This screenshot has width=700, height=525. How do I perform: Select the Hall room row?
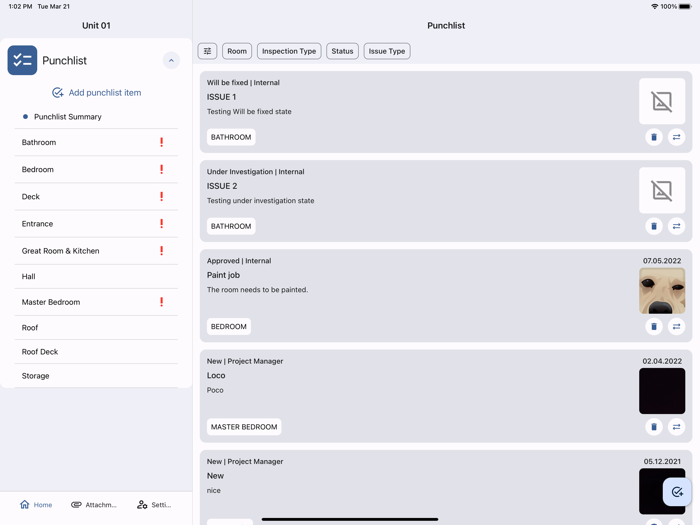(x=96, y=276)
